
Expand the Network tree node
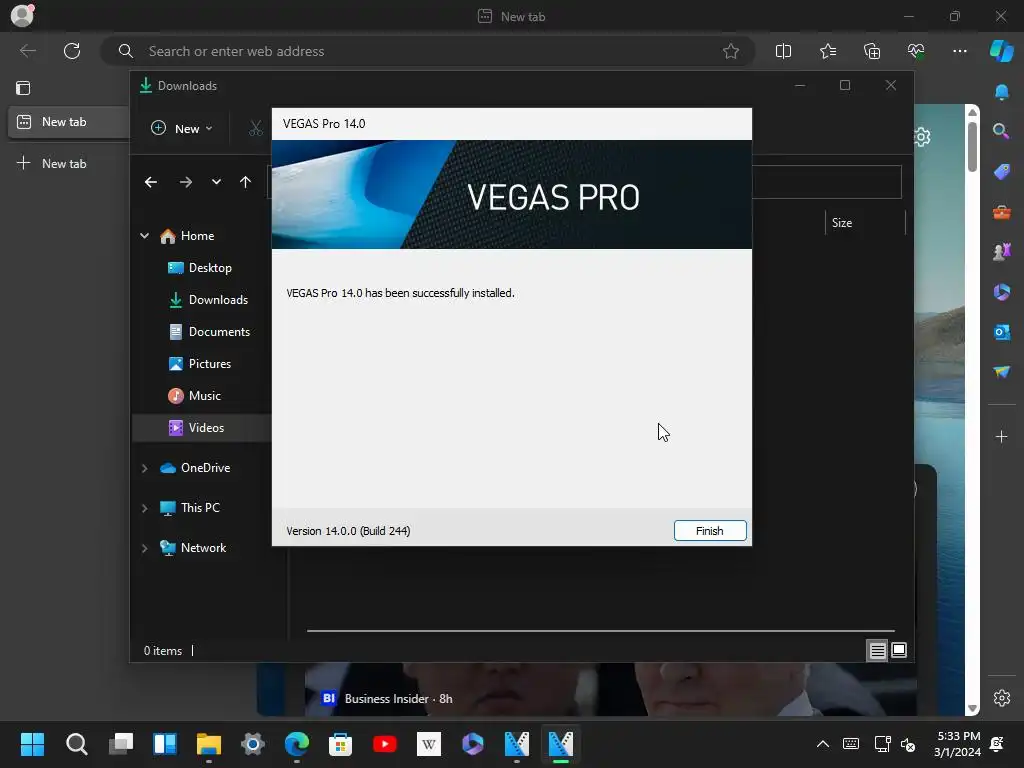tap(144, 548)
